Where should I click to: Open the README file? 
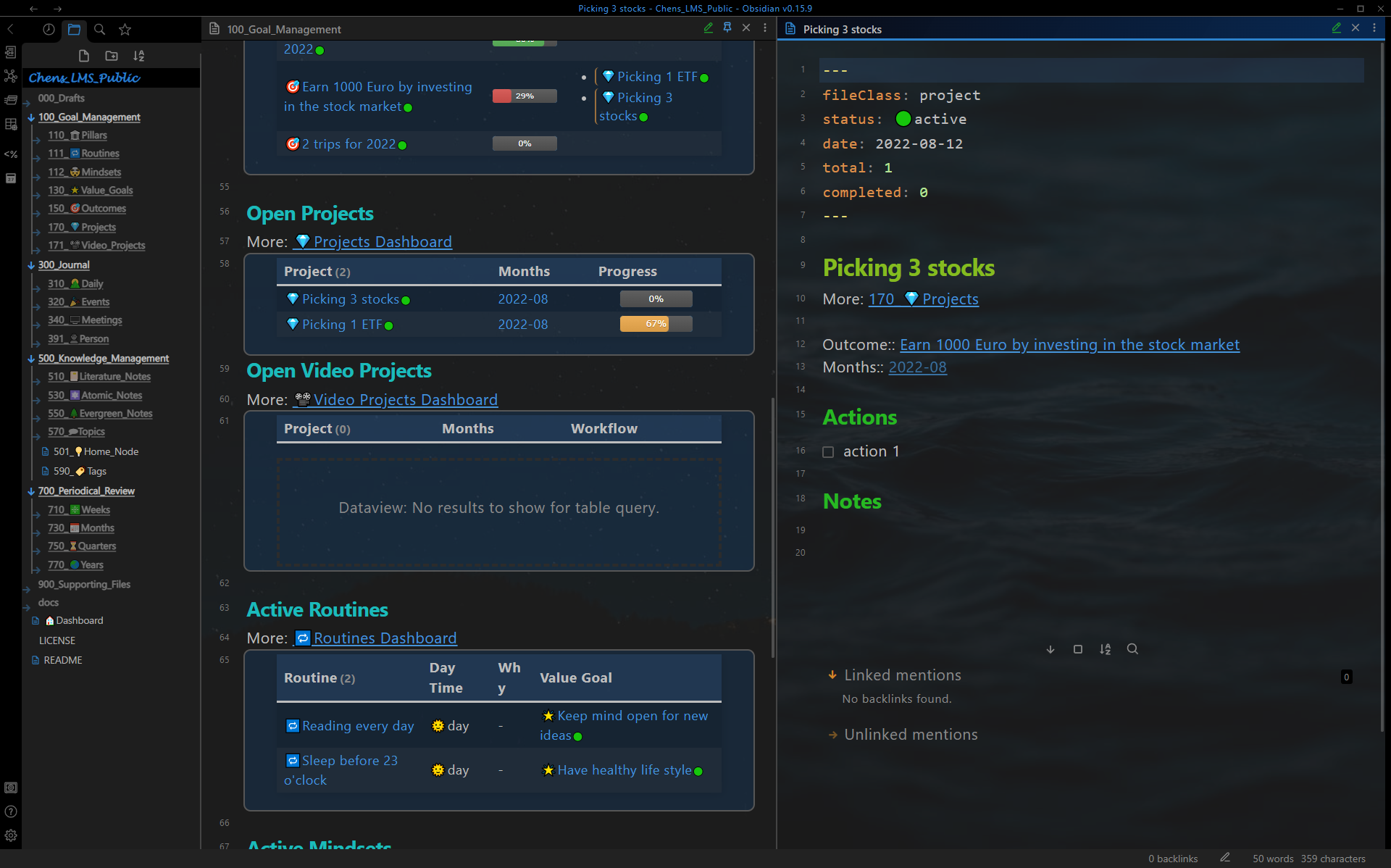click(x=63, y=660)
